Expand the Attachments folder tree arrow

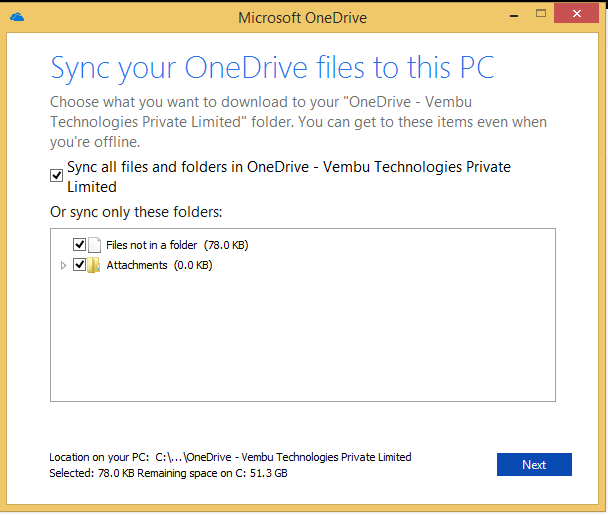63,266
